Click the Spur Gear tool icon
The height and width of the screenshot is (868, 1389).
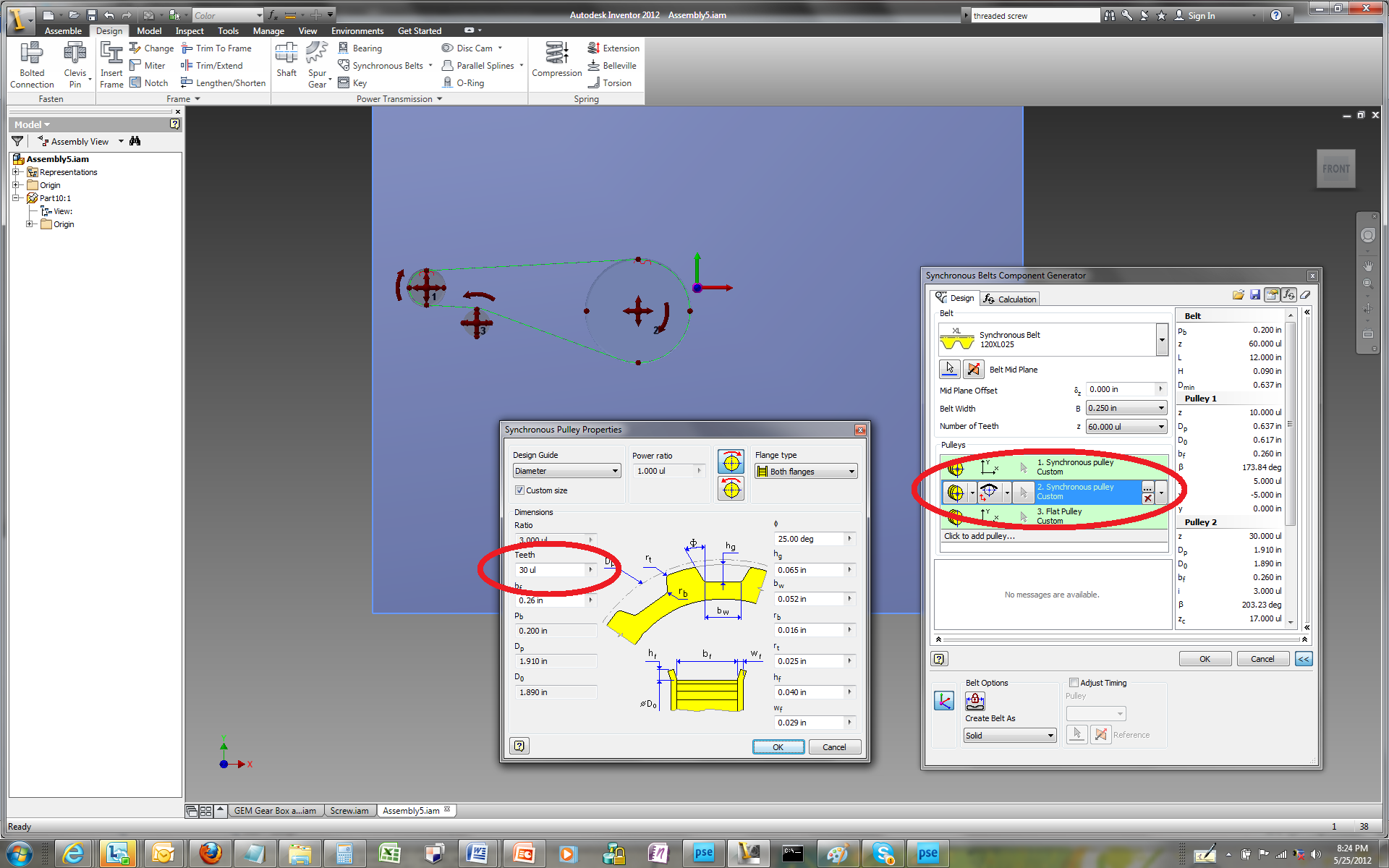[x=316, y=53]
